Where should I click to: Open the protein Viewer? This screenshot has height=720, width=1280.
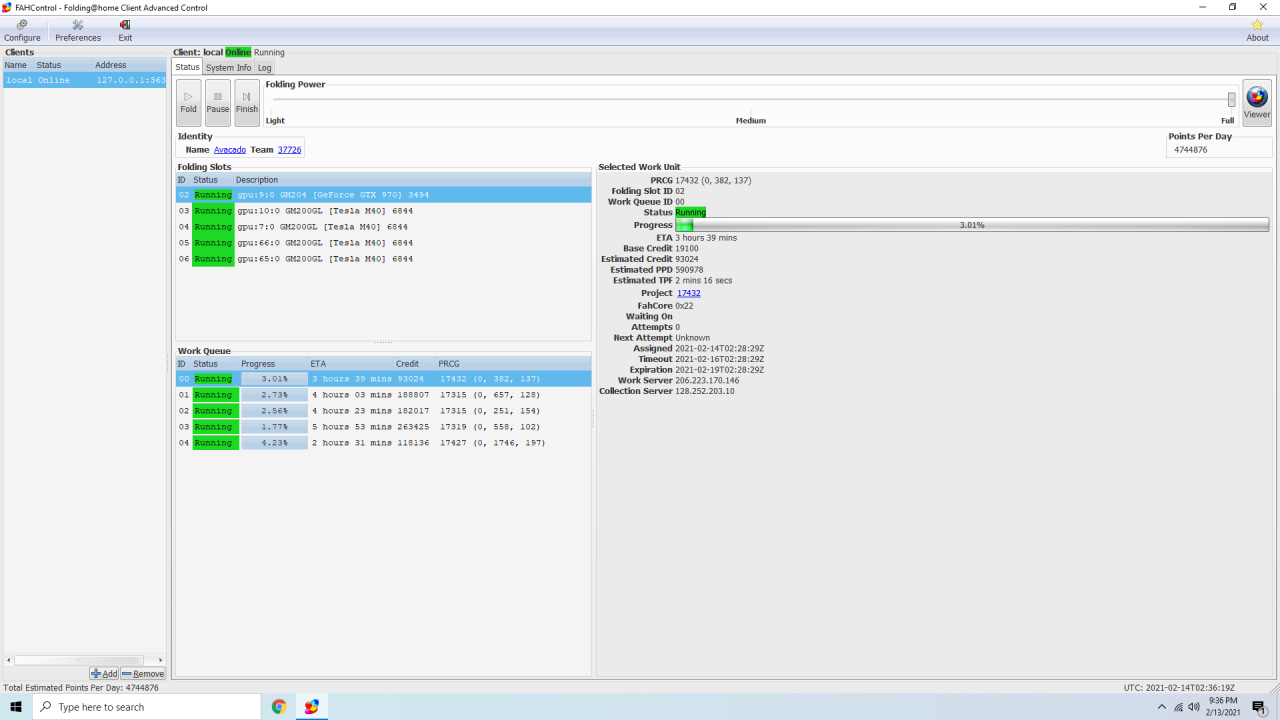1257,102
